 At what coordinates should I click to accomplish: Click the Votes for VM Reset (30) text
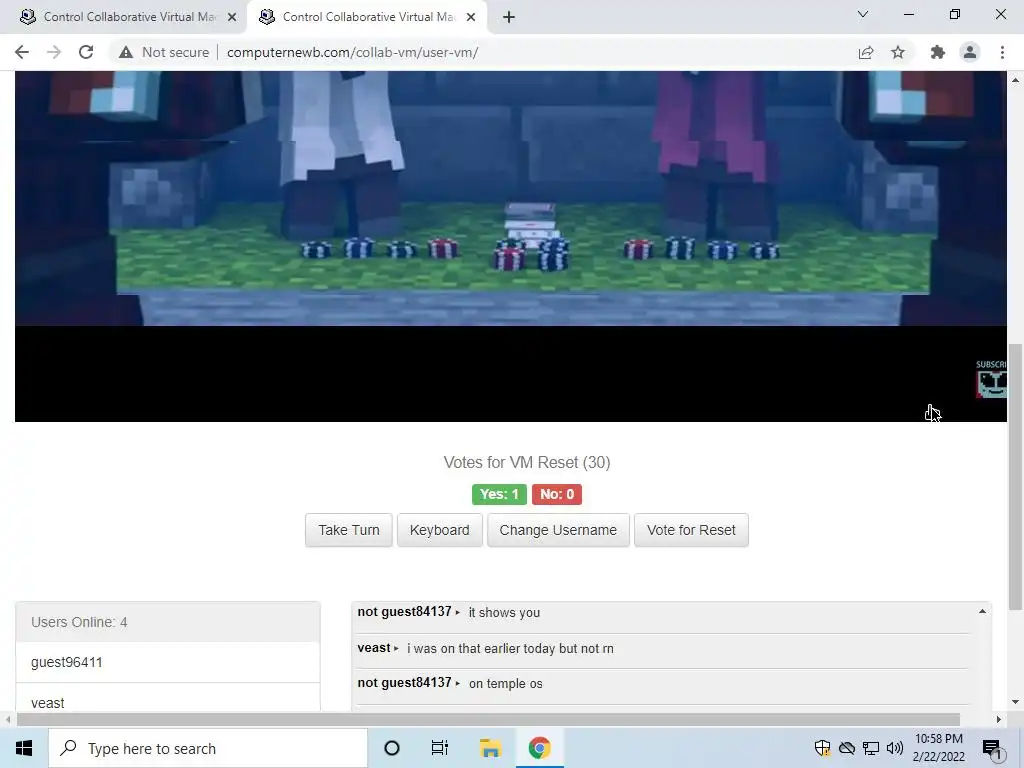pyautogui.click(x=527, y=462)
